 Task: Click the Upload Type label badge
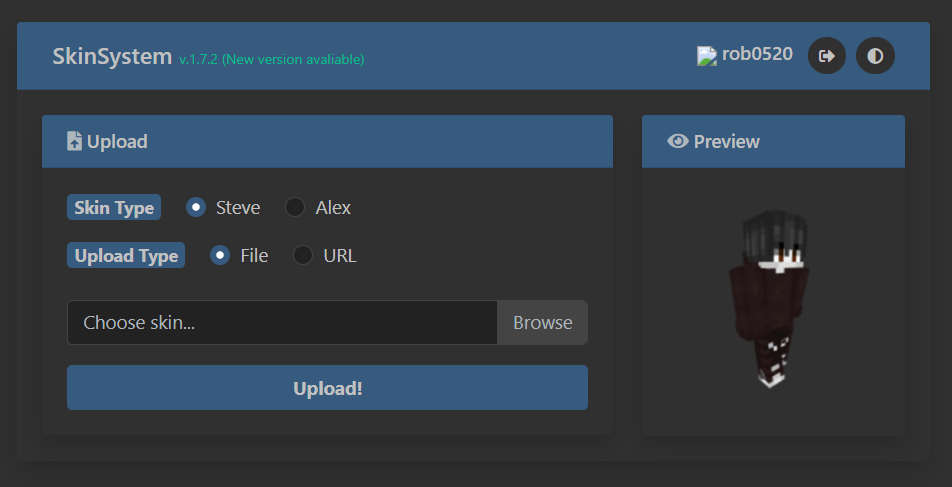point(126,255)
